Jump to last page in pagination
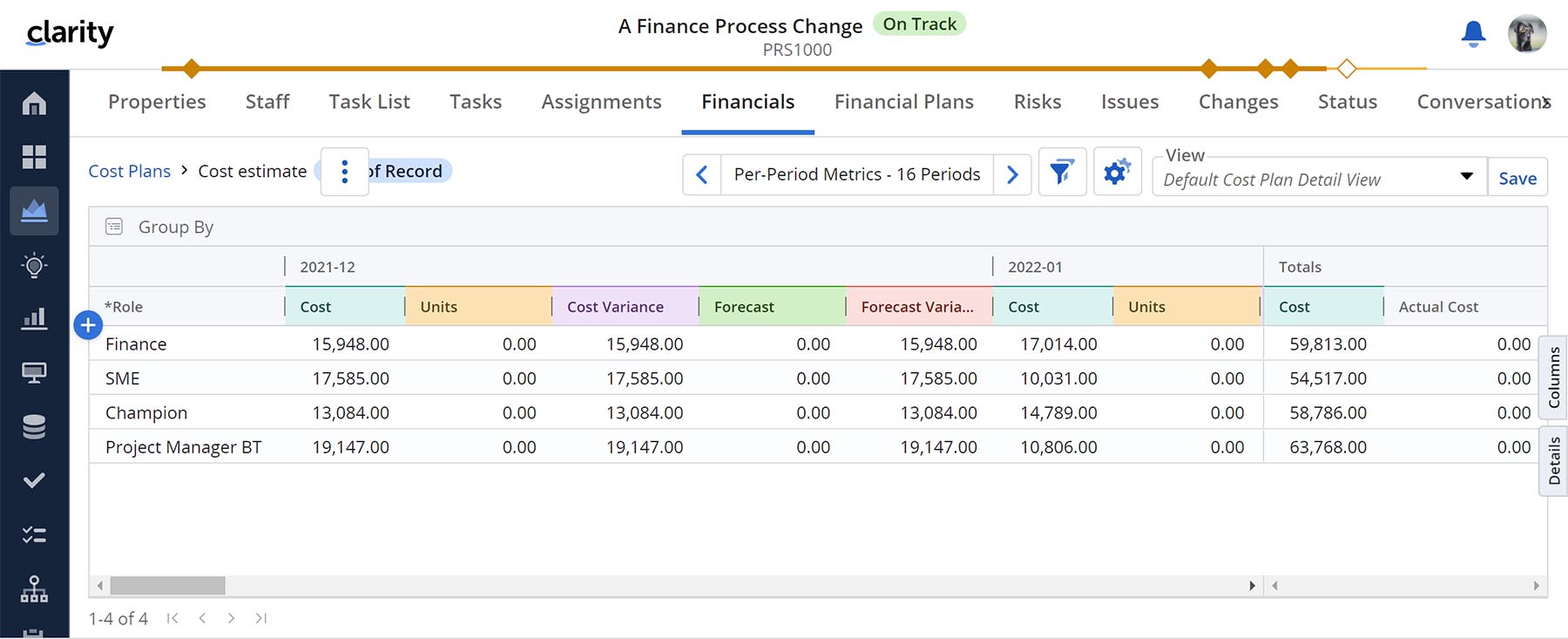 (260, 618)
